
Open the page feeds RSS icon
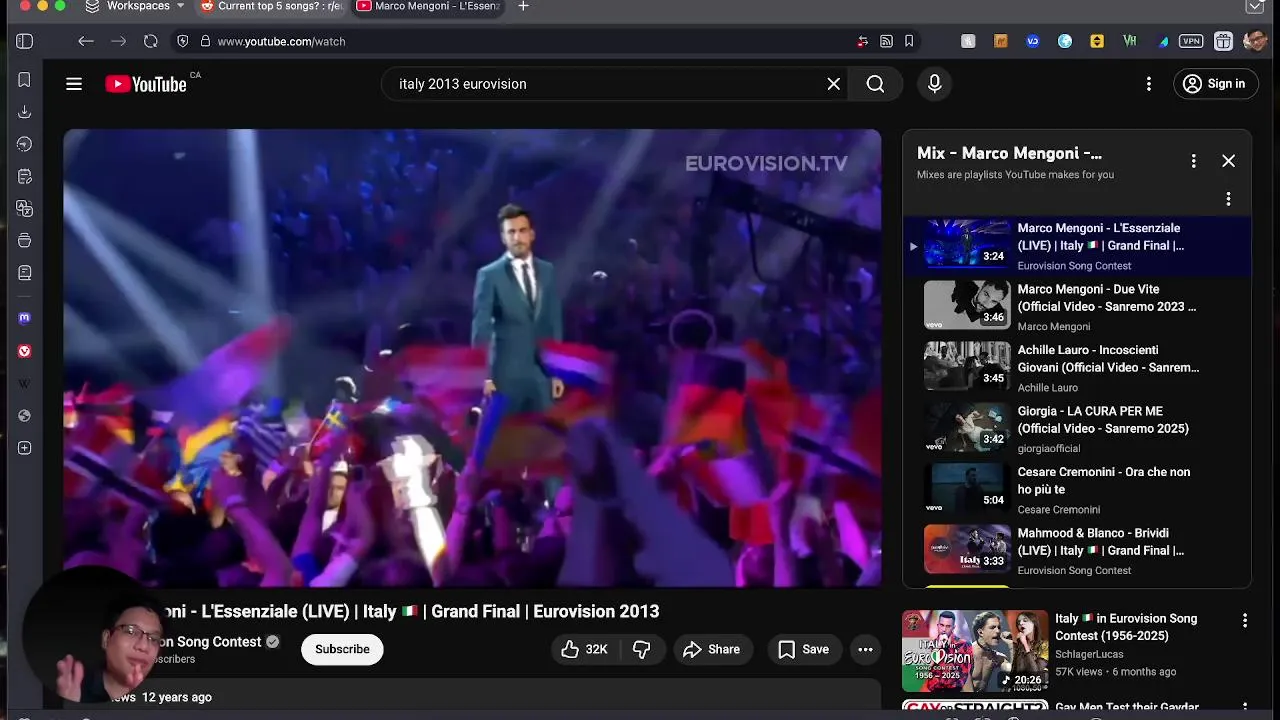[886, 41]
